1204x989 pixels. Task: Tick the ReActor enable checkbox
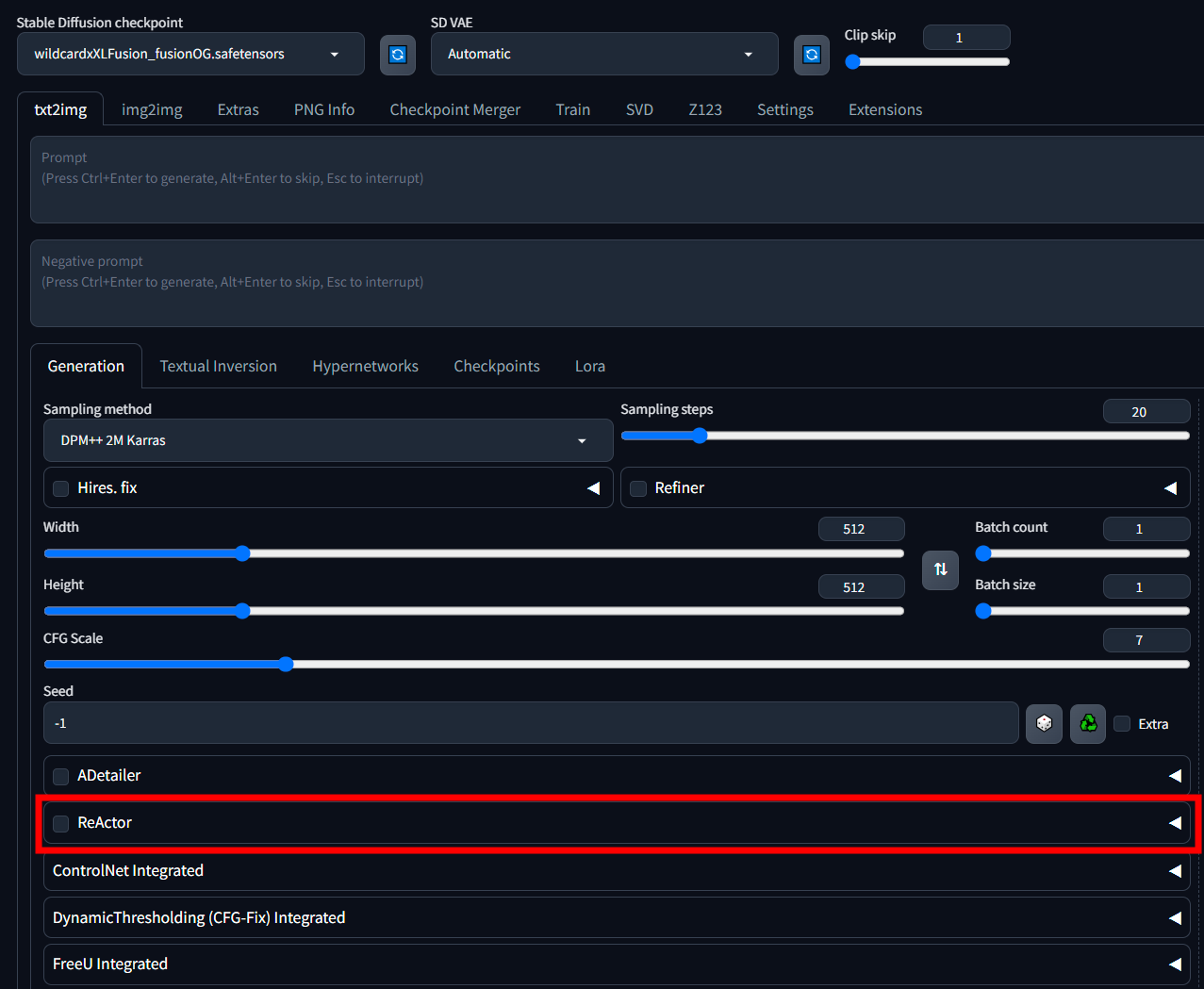pyautogui.click(x=61, y=823)
